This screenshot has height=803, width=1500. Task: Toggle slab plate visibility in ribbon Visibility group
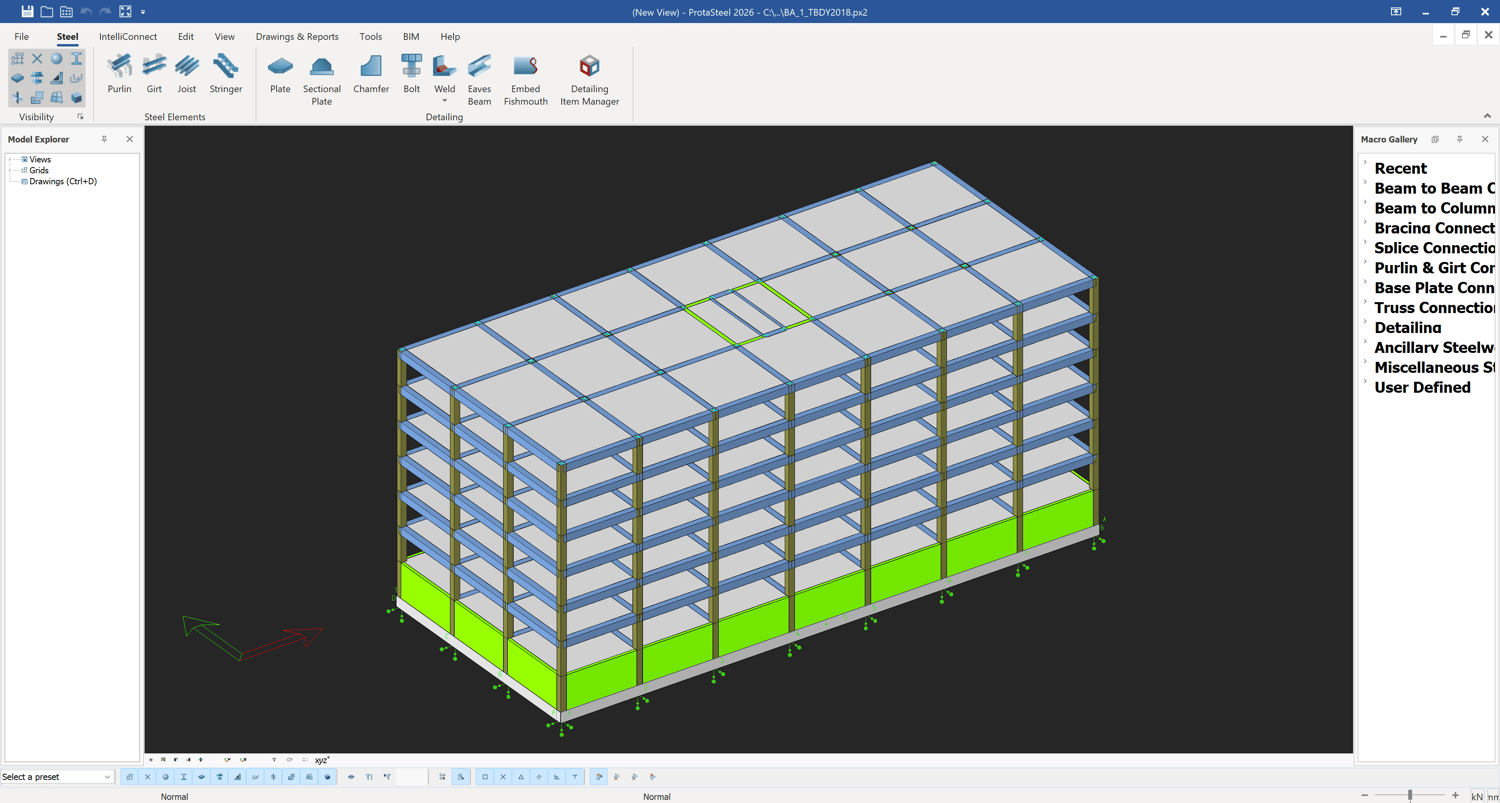(x=17, y=78)
